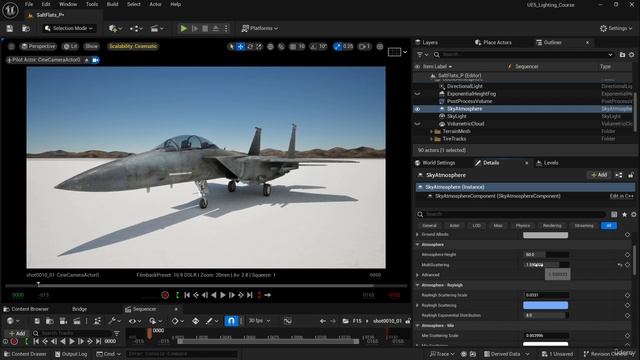This screenshot has width=640, height=360.
Task: Select DirectionalLight in the Outliner
Action: click(464, 87)
